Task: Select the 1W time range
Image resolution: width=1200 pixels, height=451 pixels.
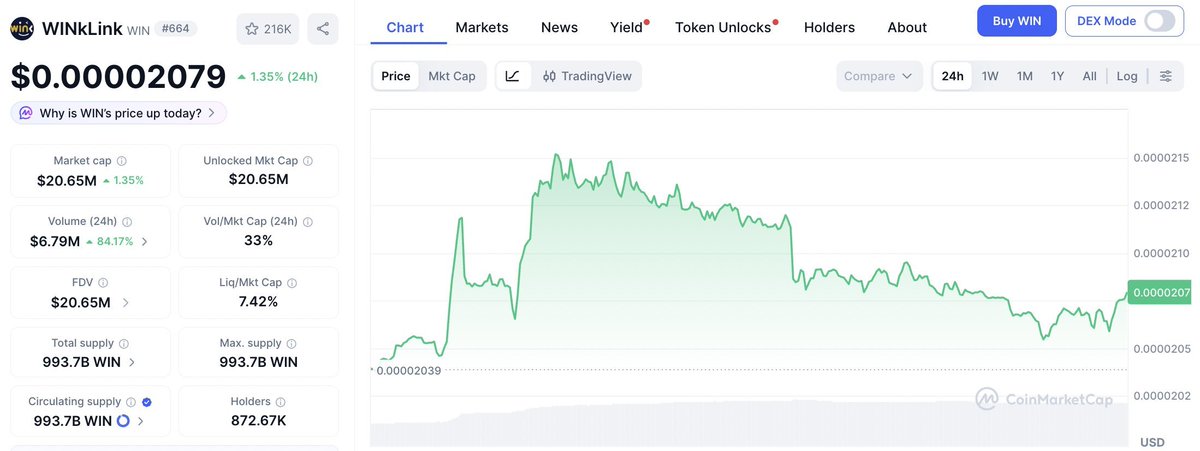Action: (990, 76)
